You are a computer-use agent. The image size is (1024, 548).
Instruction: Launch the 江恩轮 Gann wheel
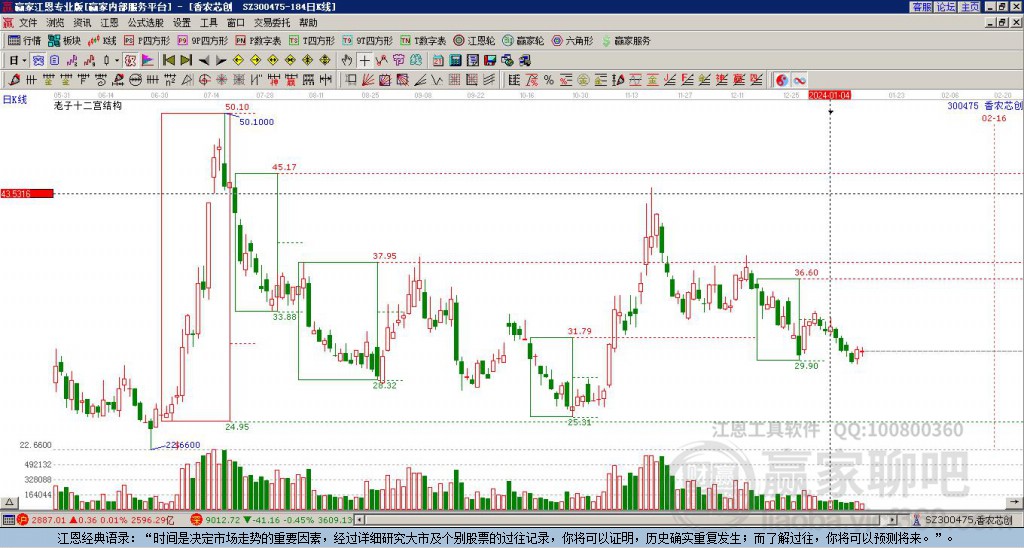coord(475,40)
